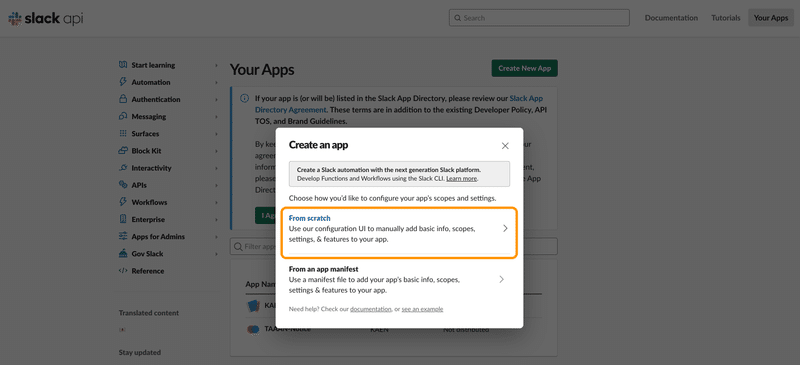Choose From an app manifest option

[399, 280]
